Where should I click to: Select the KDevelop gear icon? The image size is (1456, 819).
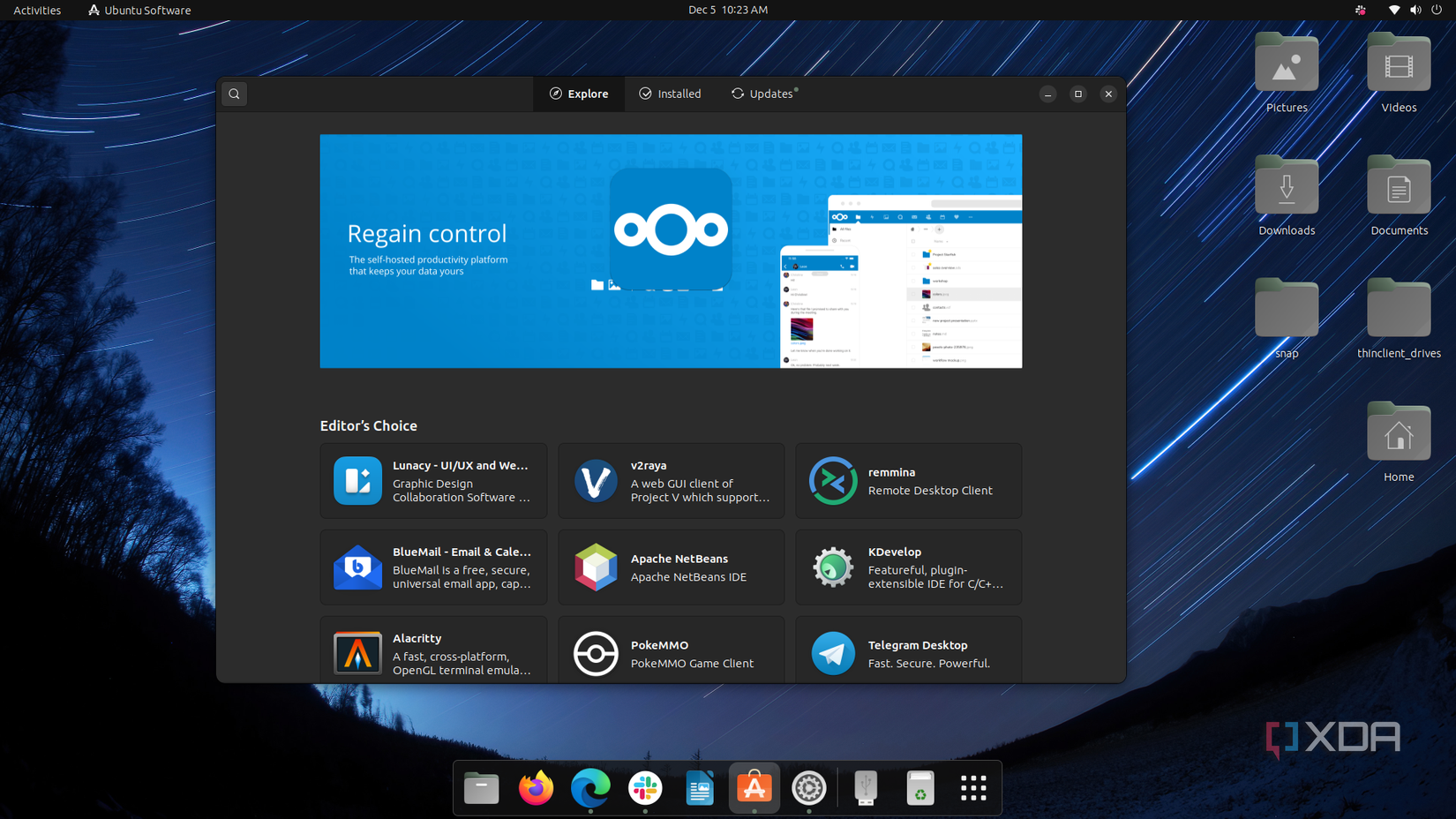pyautogui.click(x=832, y=567)
